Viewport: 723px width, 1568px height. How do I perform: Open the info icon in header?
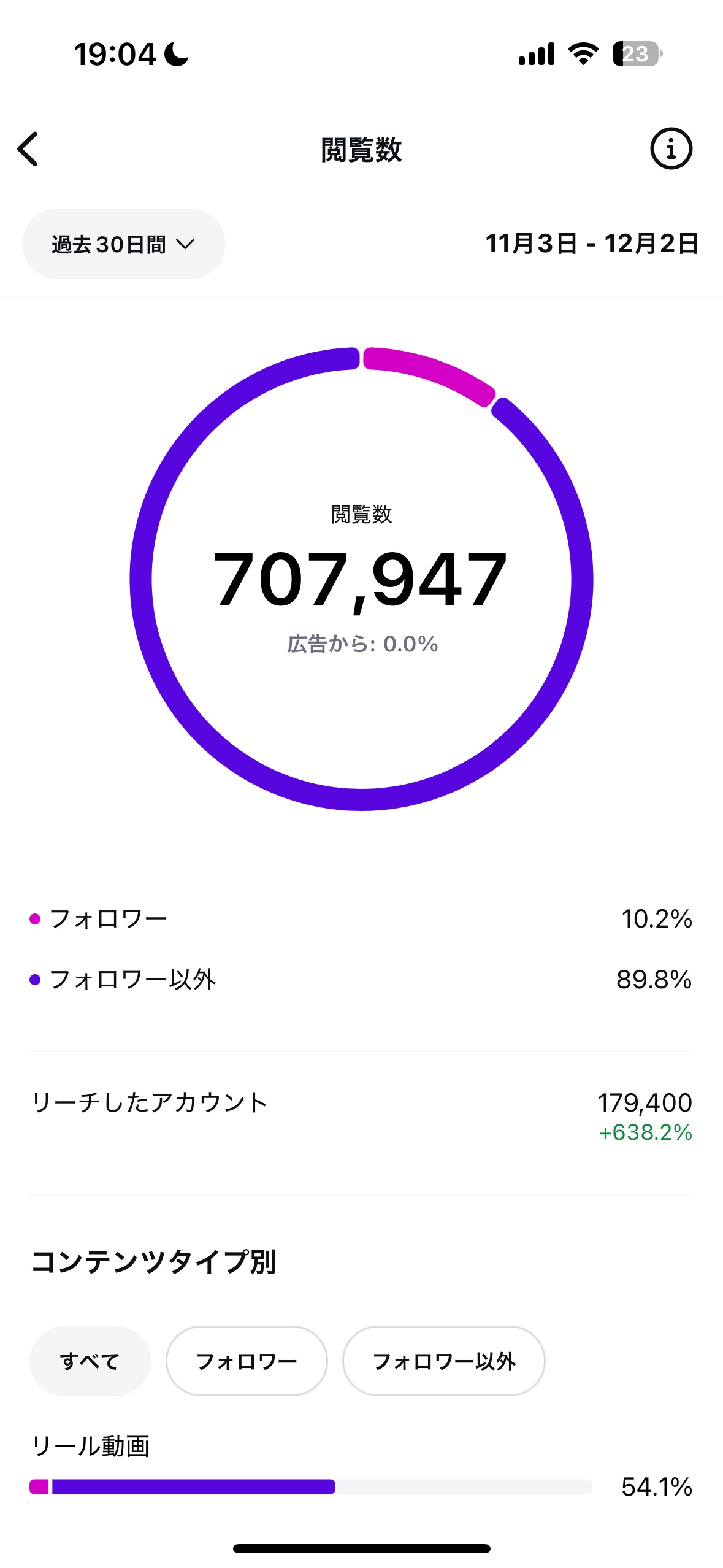coord(671,149)
